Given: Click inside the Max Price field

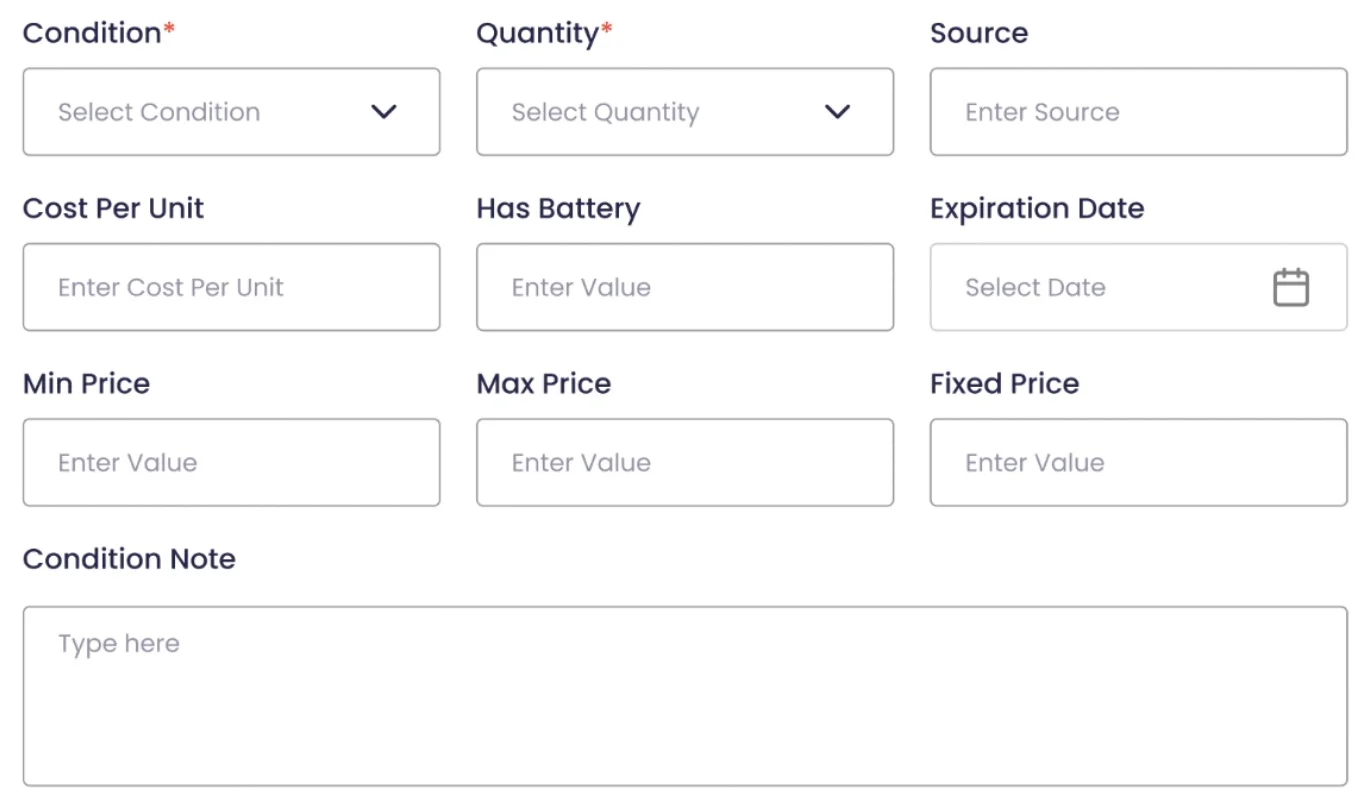Looking at the screenshot, I should pyautogui.click(x=685, y=462).
